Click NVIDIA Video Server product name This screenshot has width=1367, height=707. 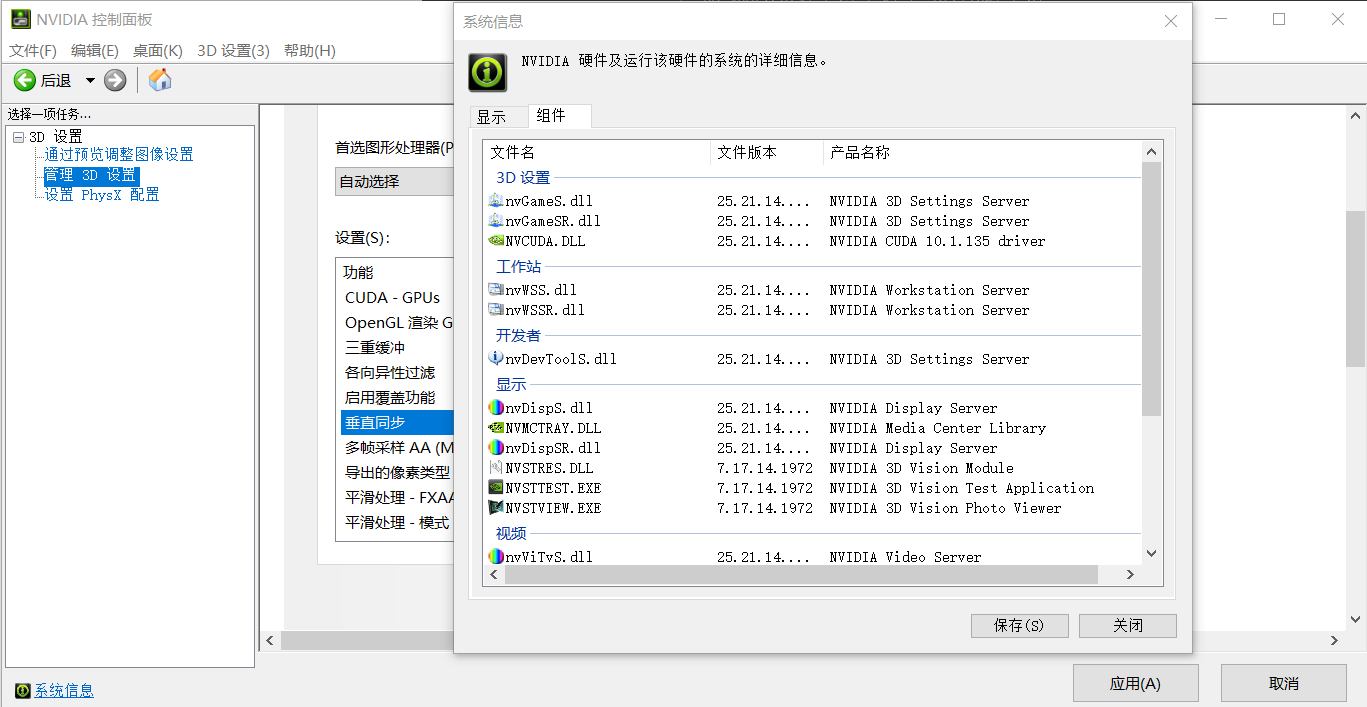[x=905, y=557]
